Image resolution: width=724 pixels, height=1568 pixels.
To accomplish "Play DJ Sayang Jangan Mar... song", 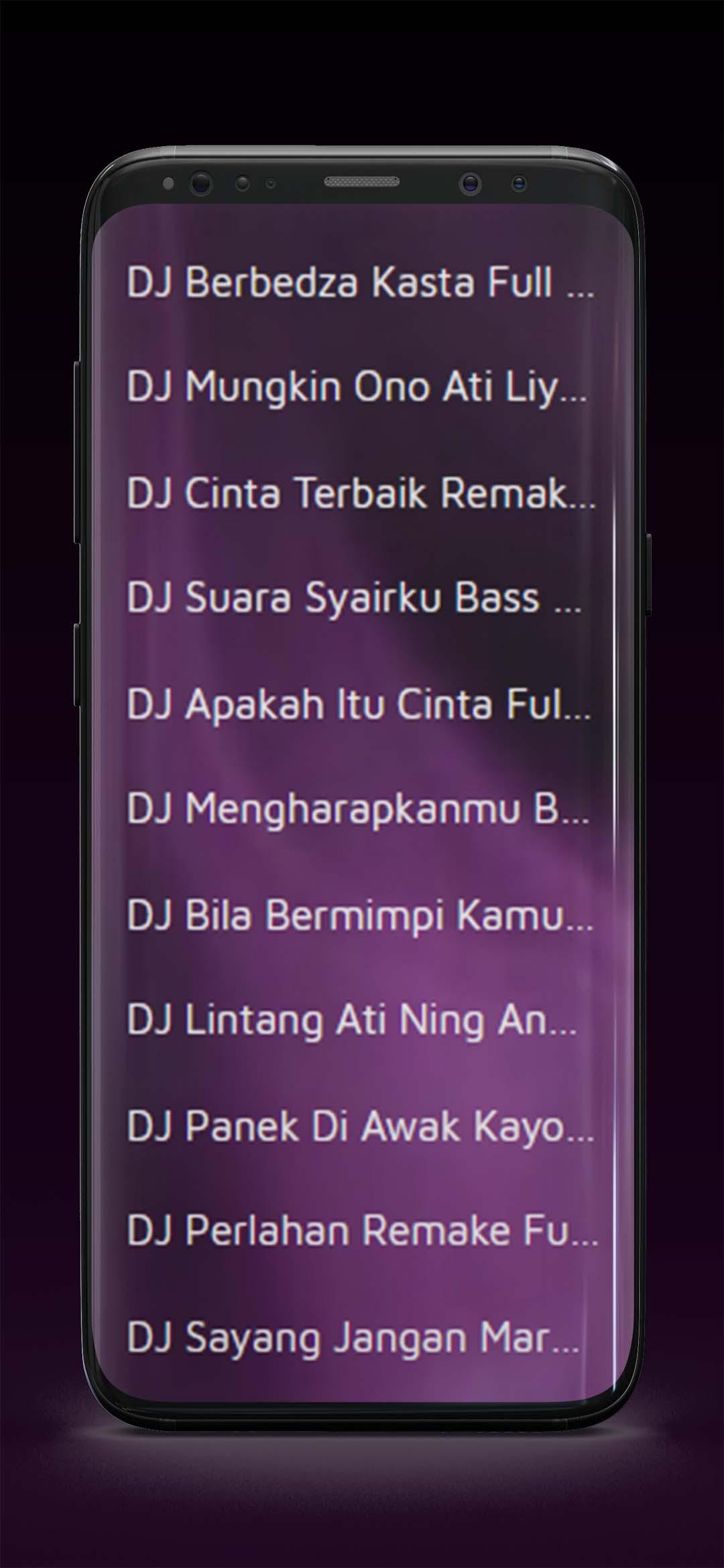I will tap(353, 1337).
